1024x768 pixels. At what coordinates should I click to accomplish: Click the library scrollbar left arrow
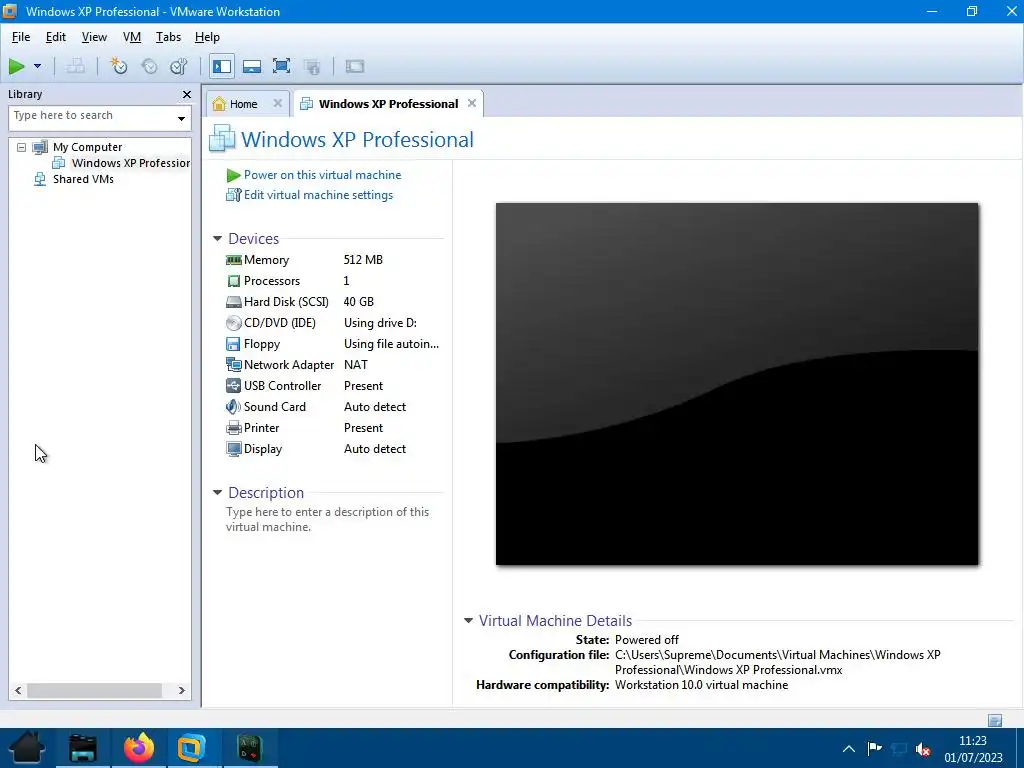click(18, 690)
